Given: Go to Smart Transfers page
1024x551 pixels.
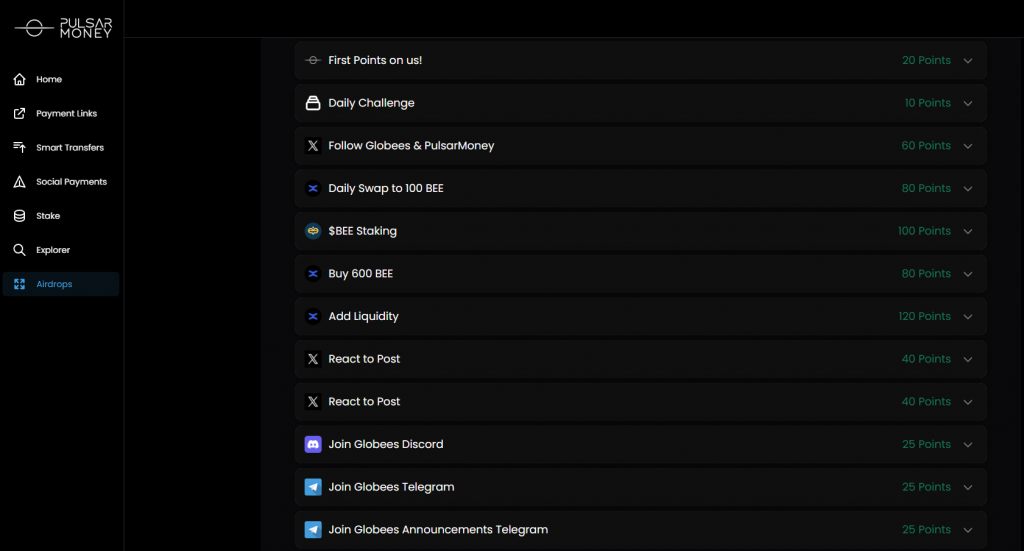Looking at the screenshot, I should point(69,147).
